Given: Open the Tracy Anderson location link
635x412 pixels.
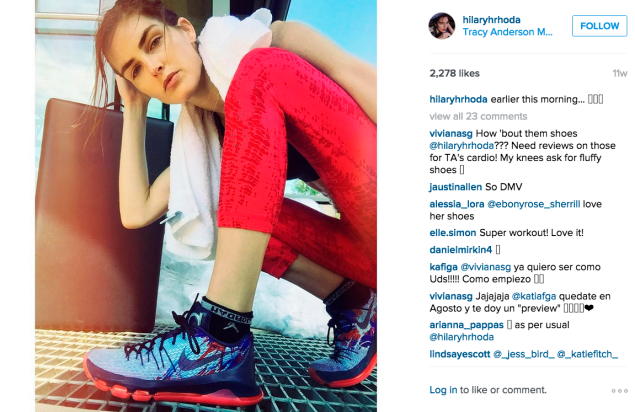Looking at the screenshot, I should [x=507, y=32].
